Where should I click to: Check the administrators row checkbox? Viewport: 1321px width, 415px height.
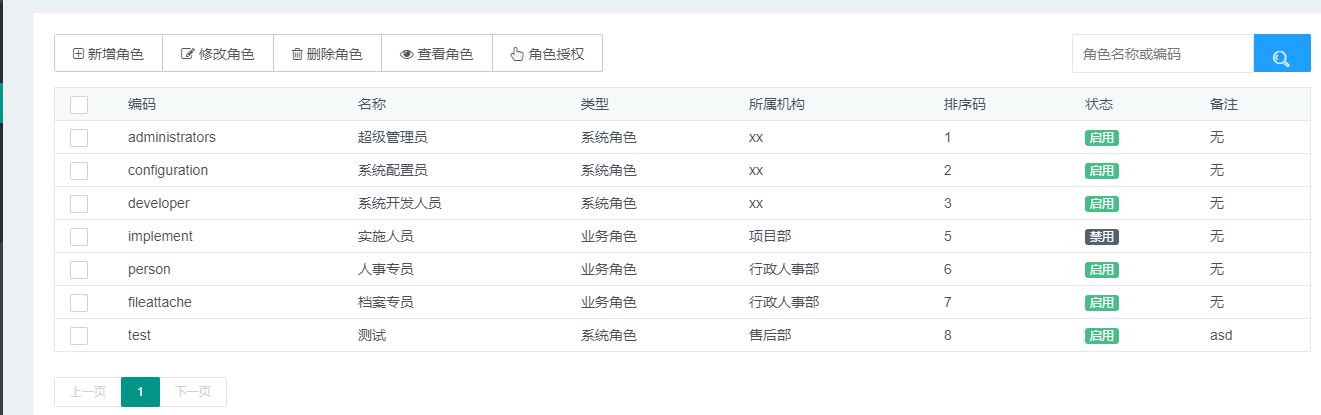click(x=79, y=138)
